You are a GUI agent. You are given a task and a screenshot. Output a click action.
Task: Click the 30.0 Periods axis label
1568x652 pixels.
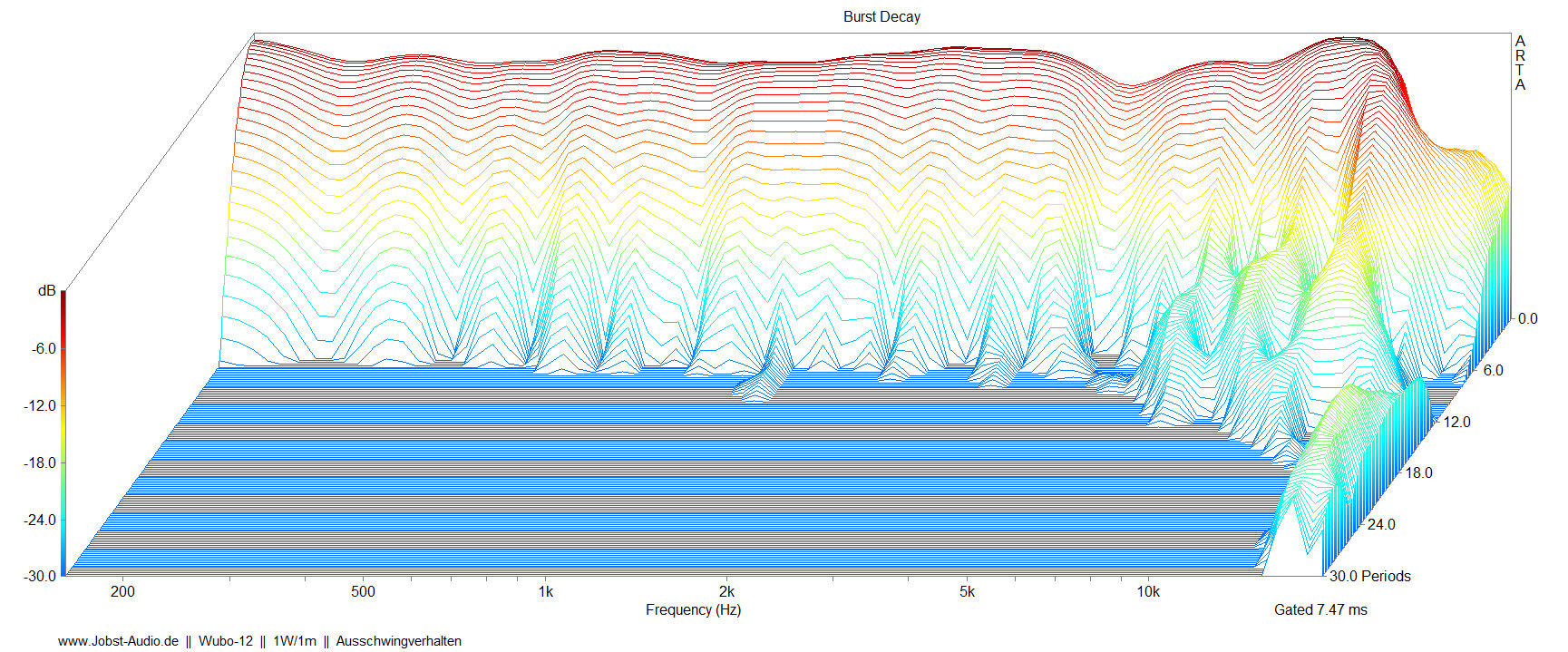pos(1369,576)
